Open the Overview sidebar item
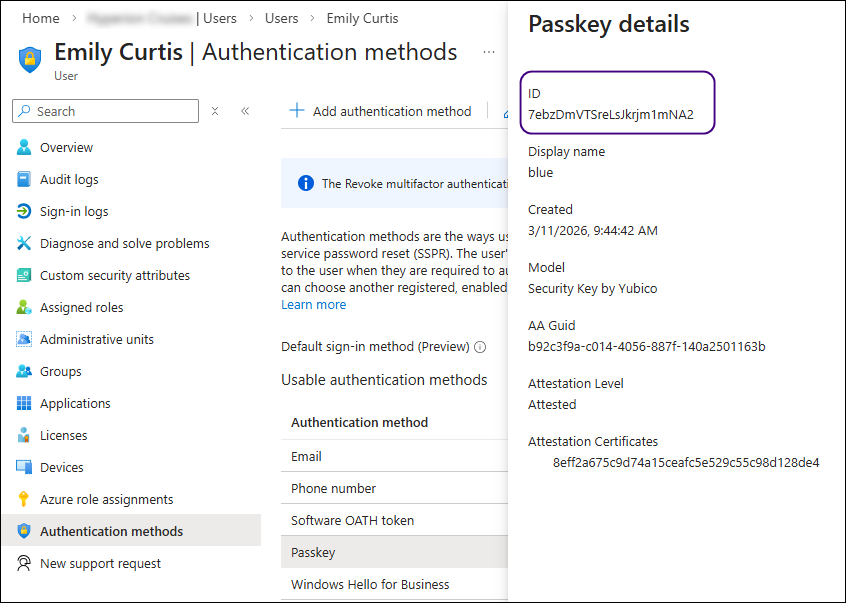 [66, 147]
